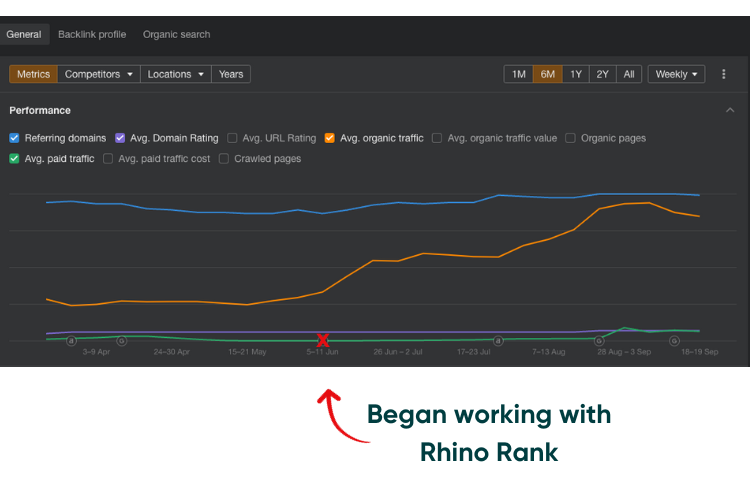Set the time range to 6M
This screenshot has width=750, height=500.
tap(547, 74)
